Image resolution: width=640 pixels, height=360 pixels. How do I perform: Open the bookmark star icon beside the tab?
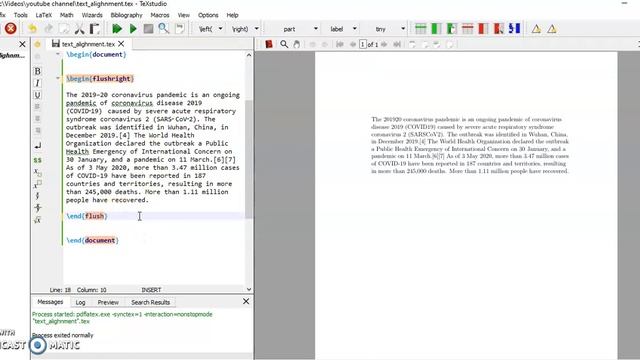tap(38, 44)
